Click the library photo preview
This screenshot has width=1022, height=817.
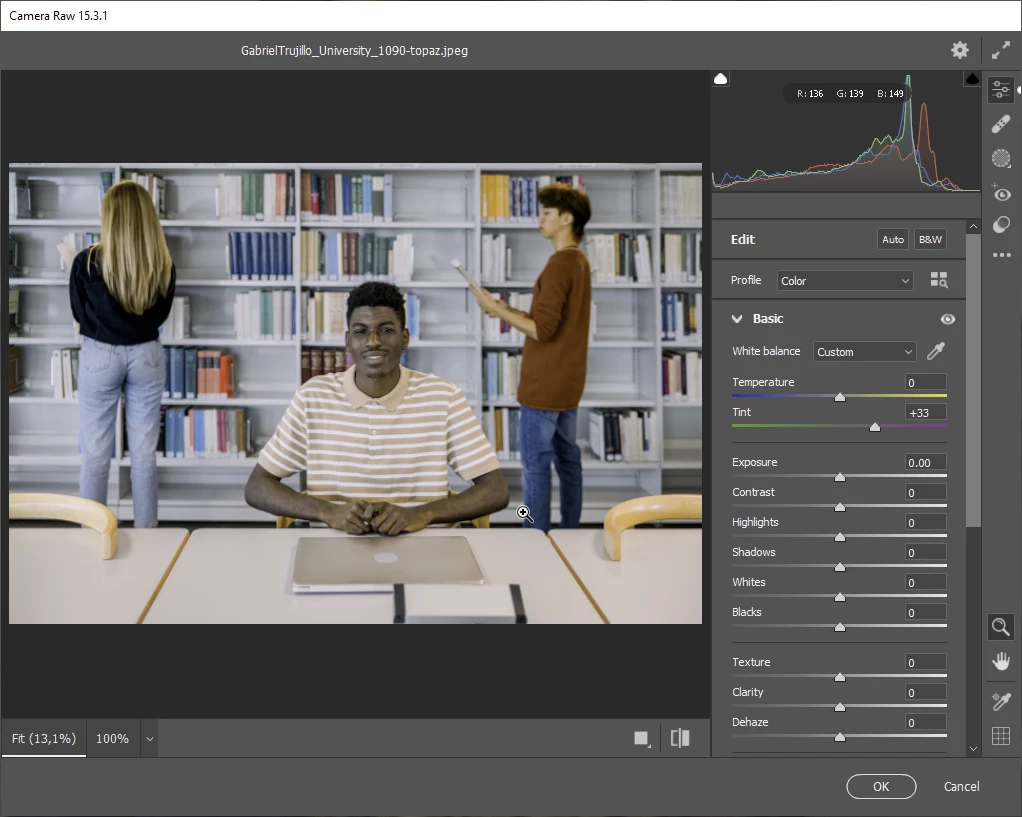coord(355,393)
